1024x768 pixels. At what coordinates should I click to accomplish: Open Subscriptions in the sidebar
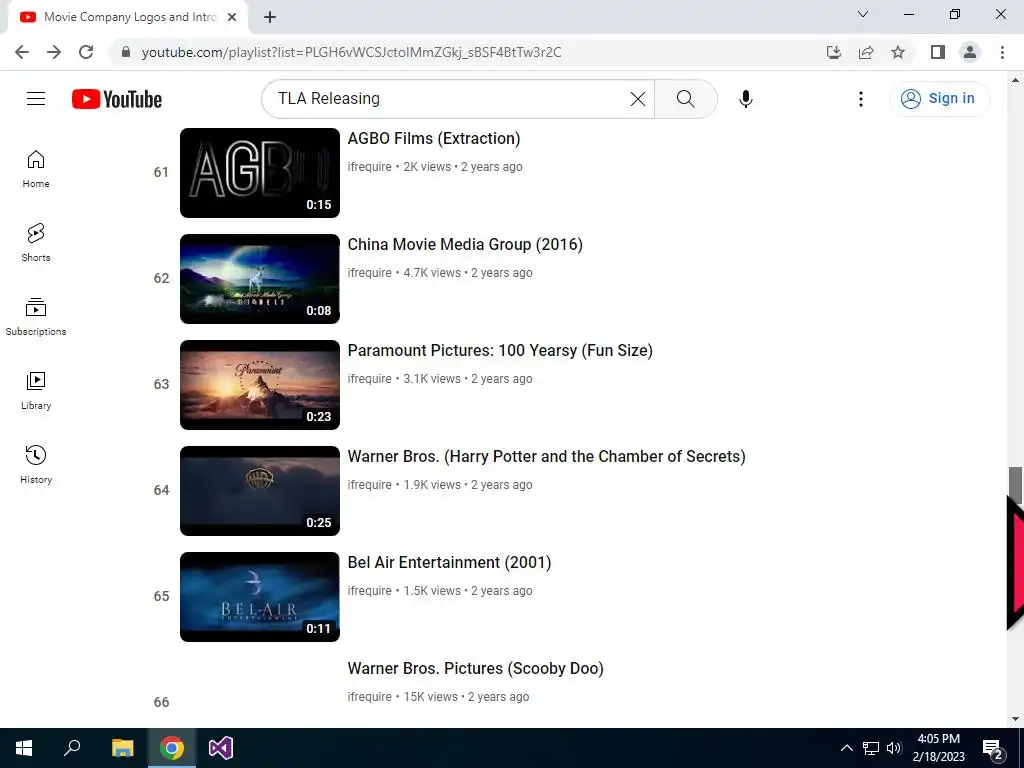36,317
